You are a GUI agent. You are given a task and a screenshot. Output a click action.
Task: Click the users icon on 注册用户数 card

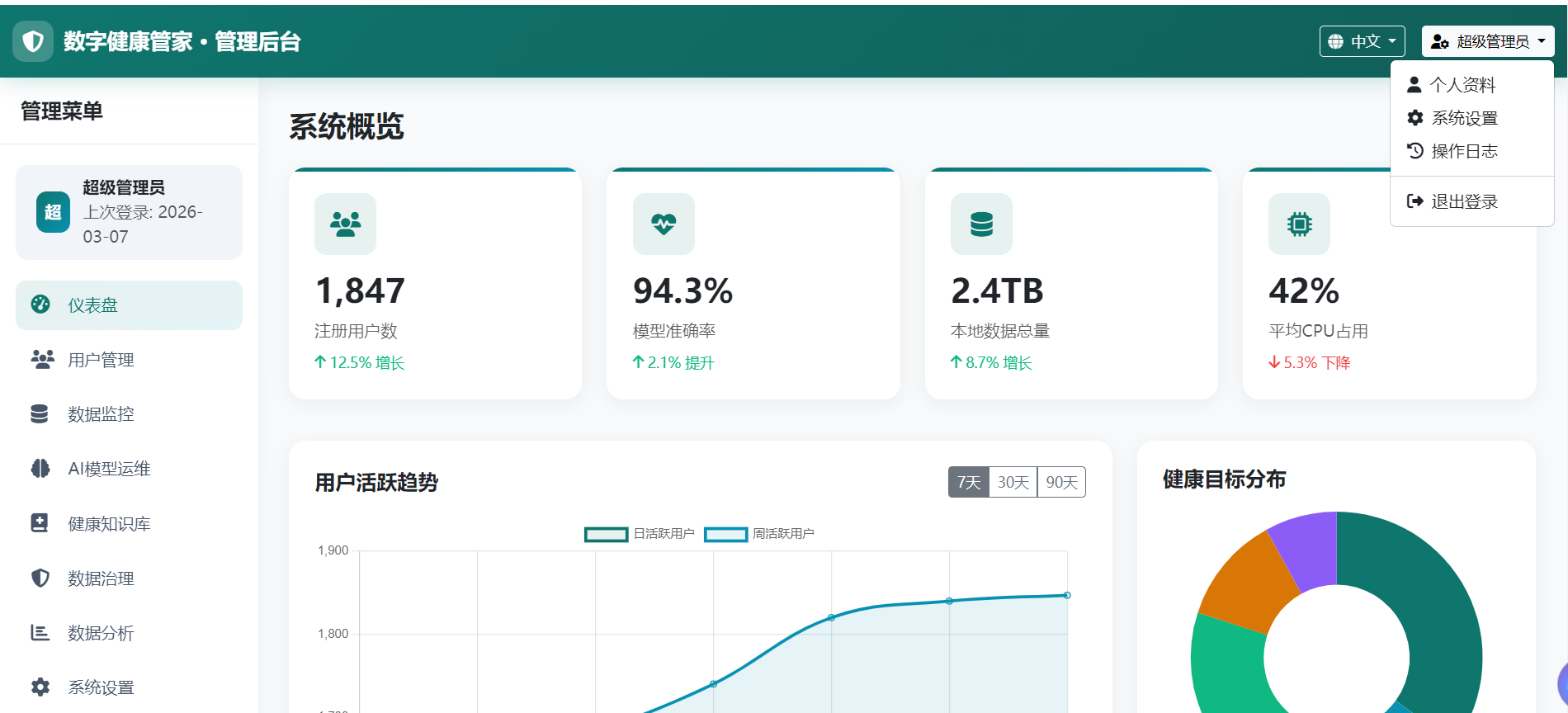point(345,224)
